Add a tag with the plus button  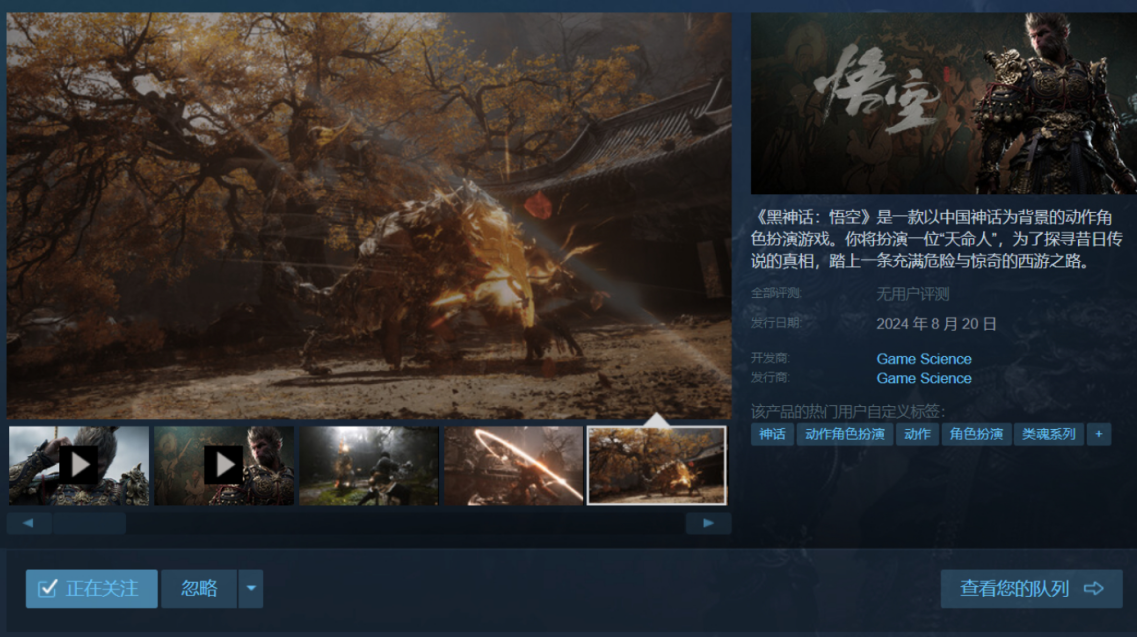(x=1099, y=434)
